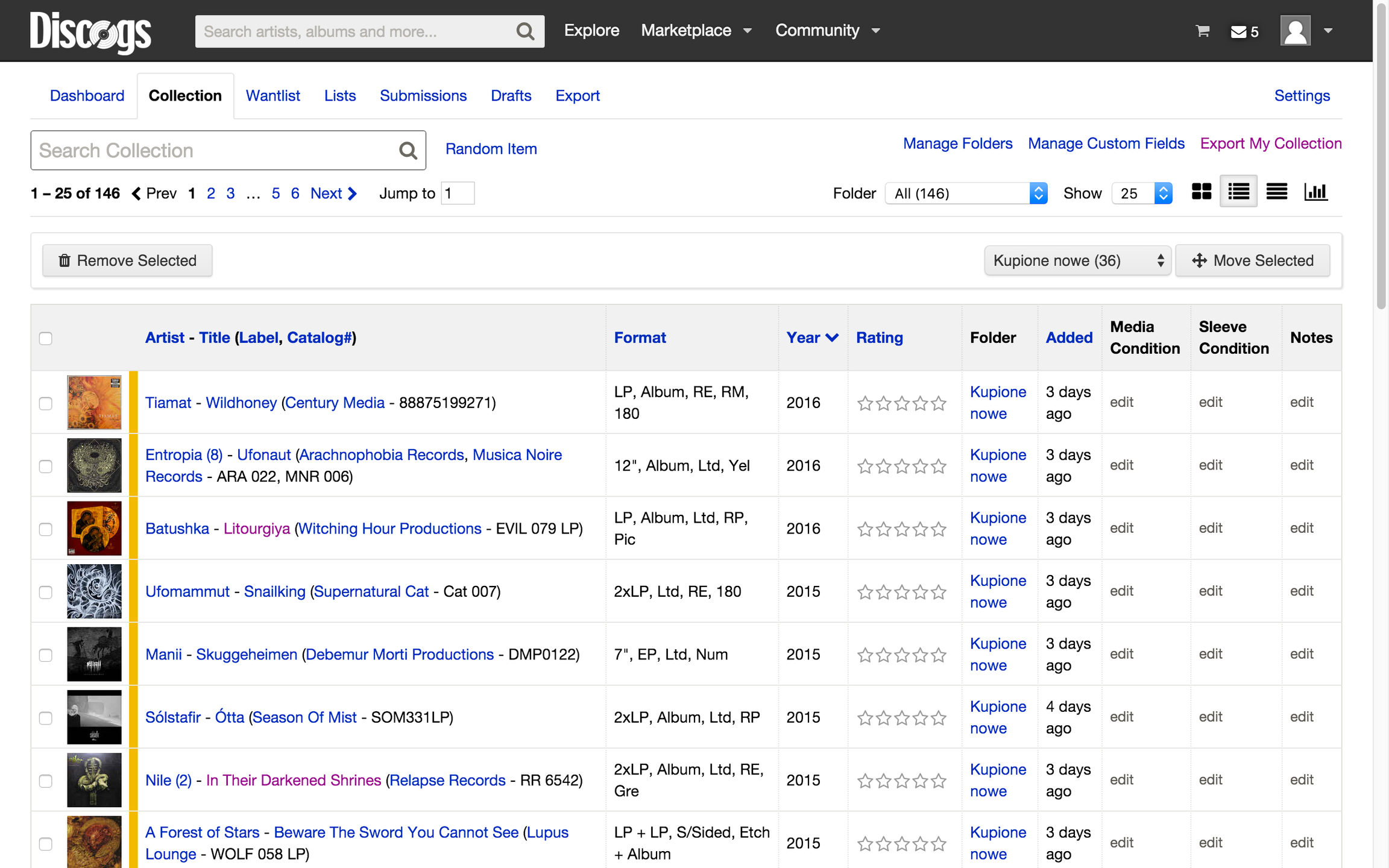Click the Discogs logo

tap(90, 33)
